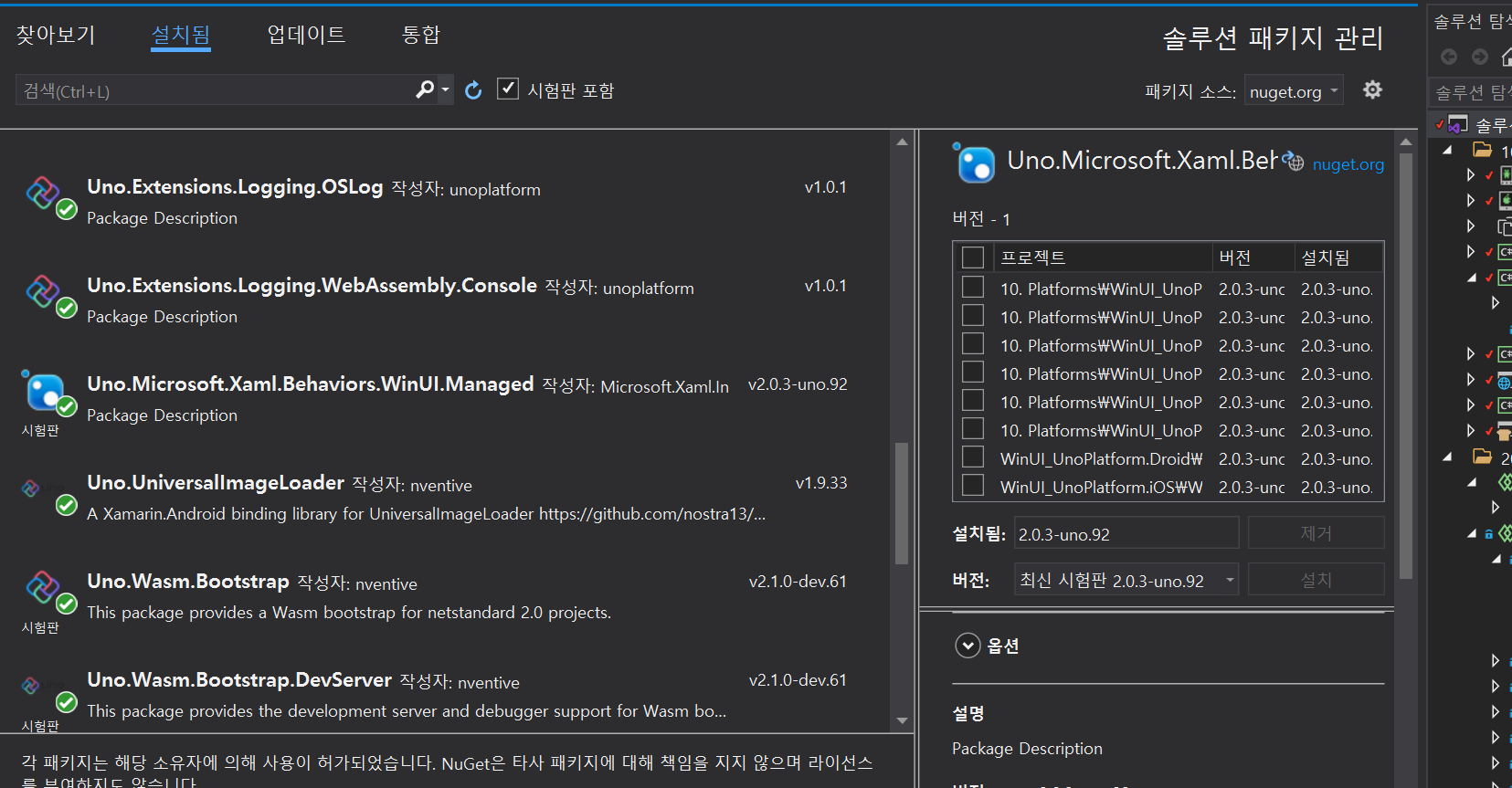Click the Uno.Extensions.Logging.OSLog package icon
Image resolution: width=1512 pixels, height=788 pixels.
(42, 193)
